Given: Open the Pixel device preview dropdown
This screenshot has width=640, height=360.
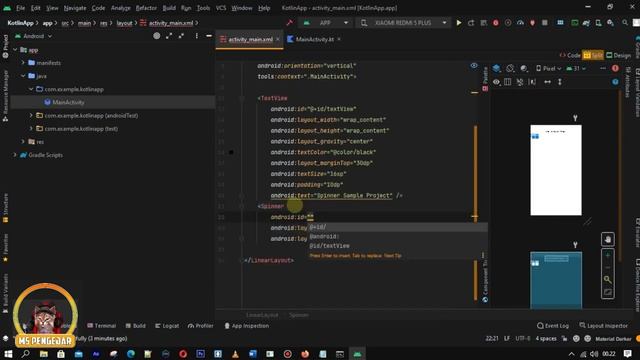Looking at the screenshot, I should pos(549,68).
